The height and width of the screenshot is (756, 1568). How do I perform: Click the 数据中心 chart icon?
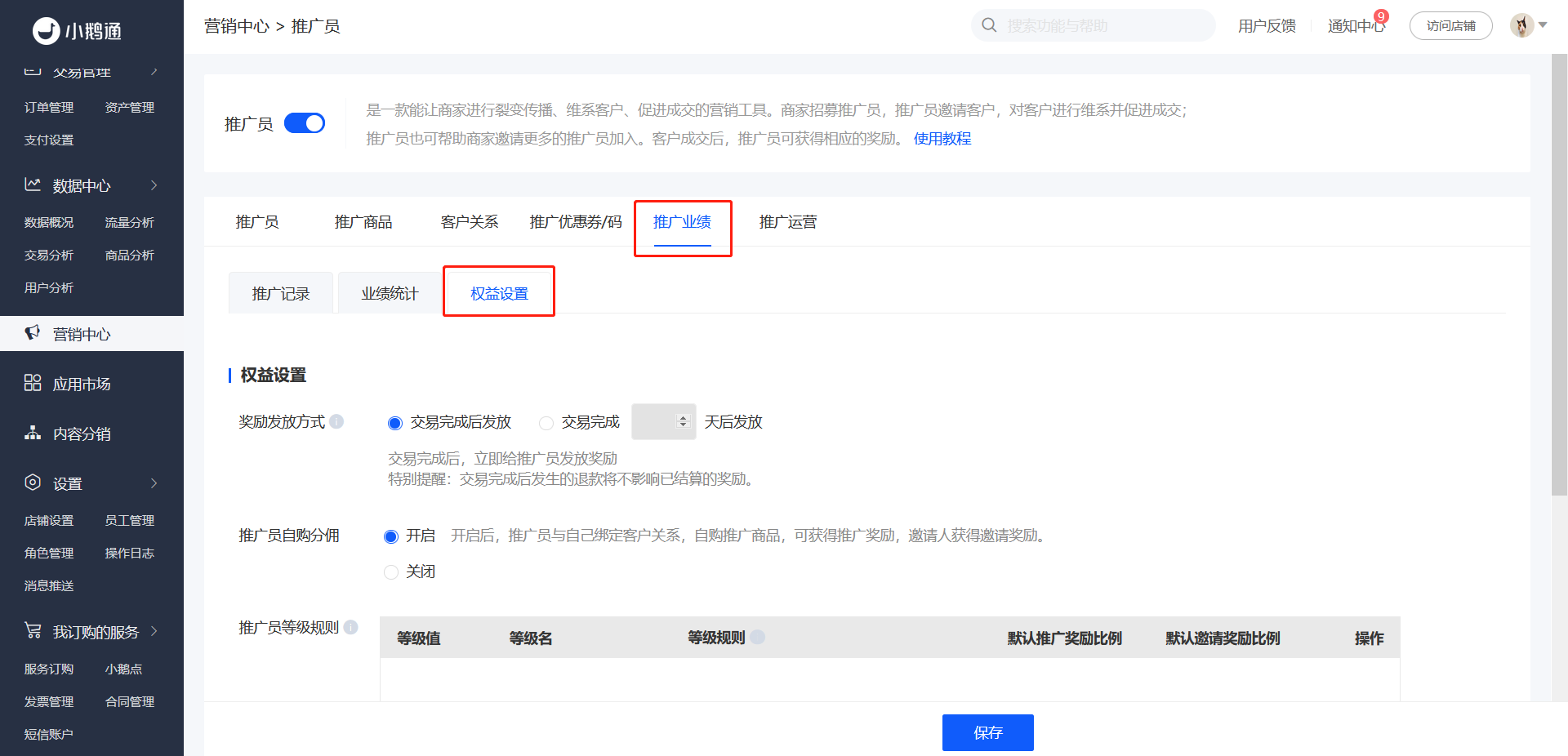click(33, 185)
